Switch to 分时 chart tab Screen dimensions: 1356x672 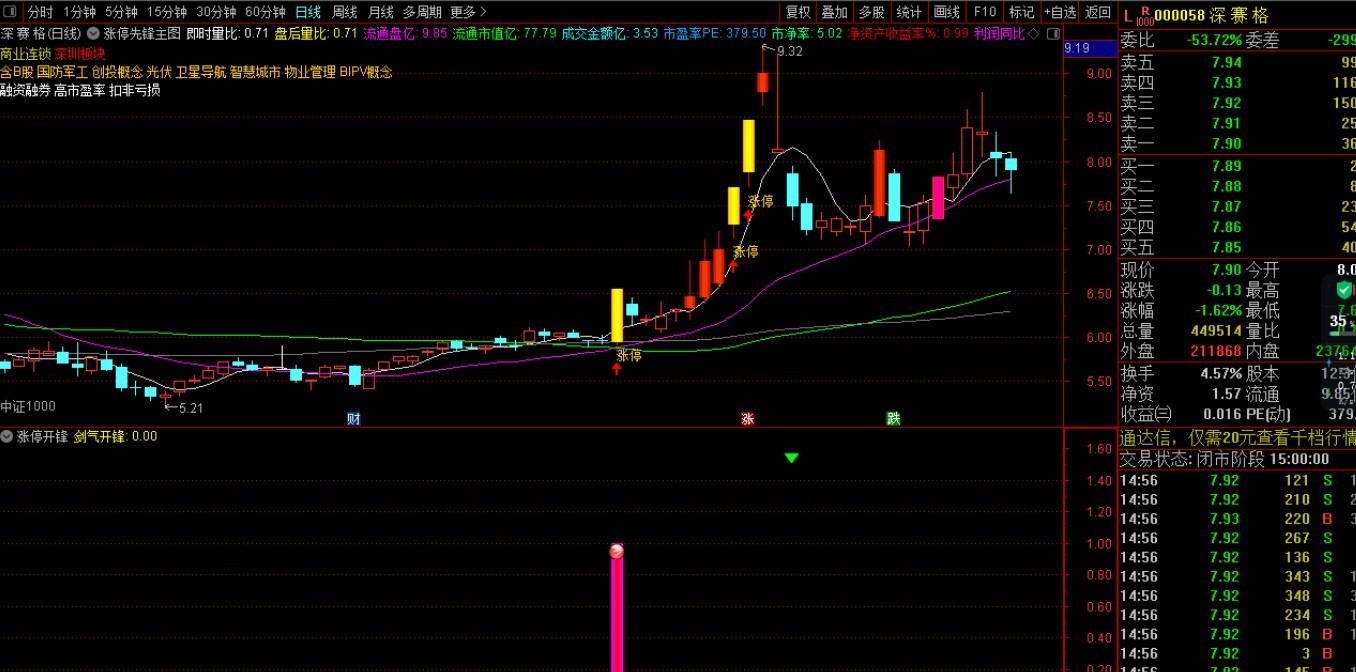[40, 12]
